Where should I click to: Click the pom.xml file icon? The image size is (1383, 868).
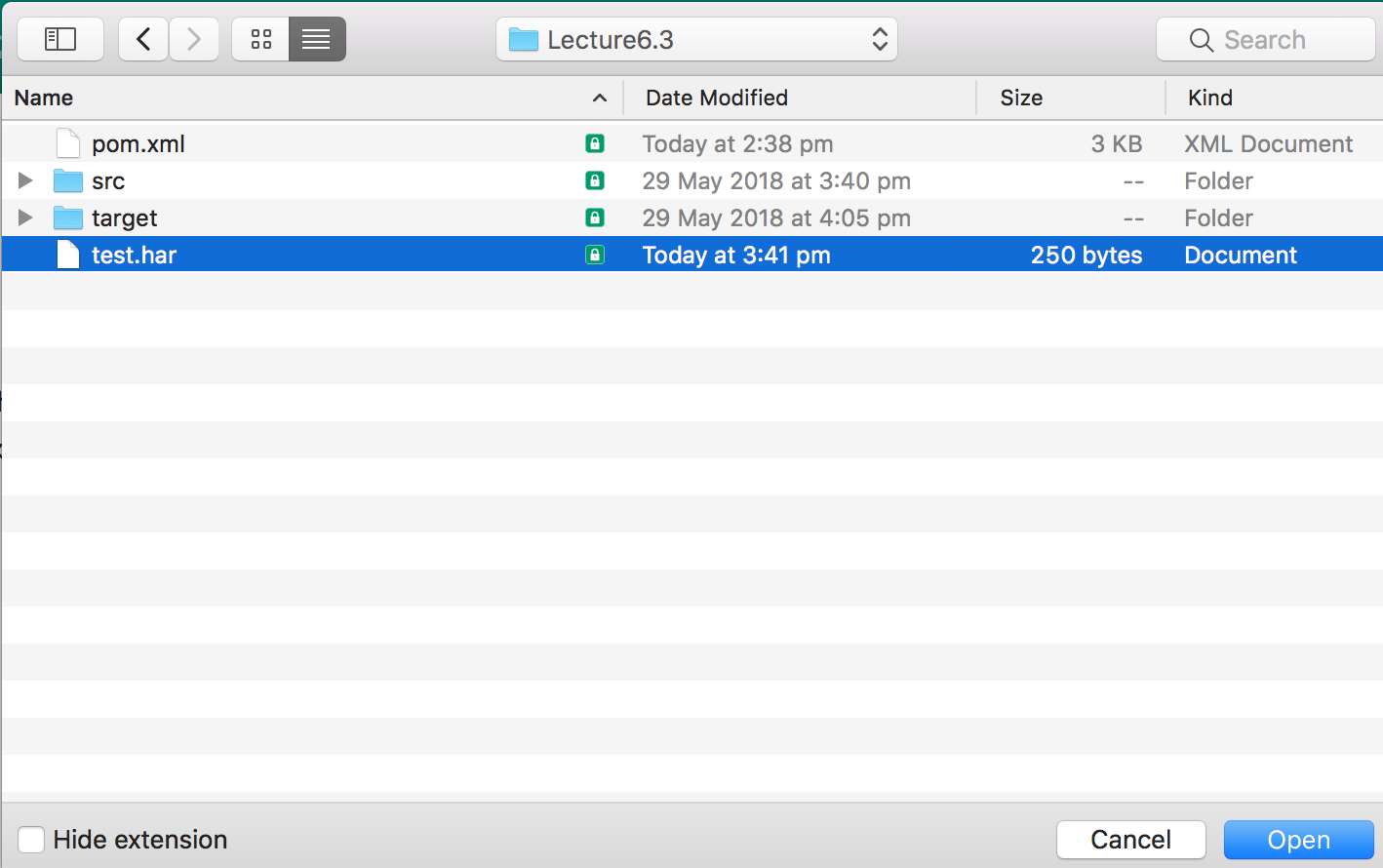click(x=68, y=143)
